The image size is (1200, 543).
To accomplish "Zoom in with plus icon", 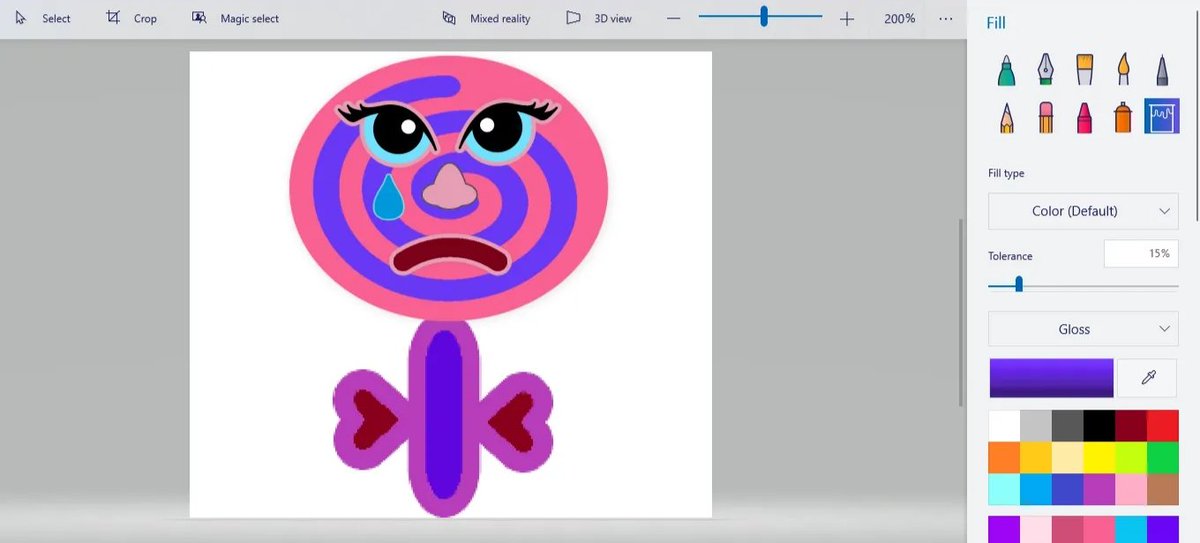I will tap(847, 18).
